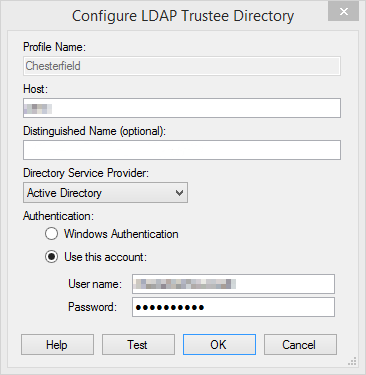Click the User name input field
Viewport: 366px width, 375px height.
pyautogui.click(x=233, y=284)
